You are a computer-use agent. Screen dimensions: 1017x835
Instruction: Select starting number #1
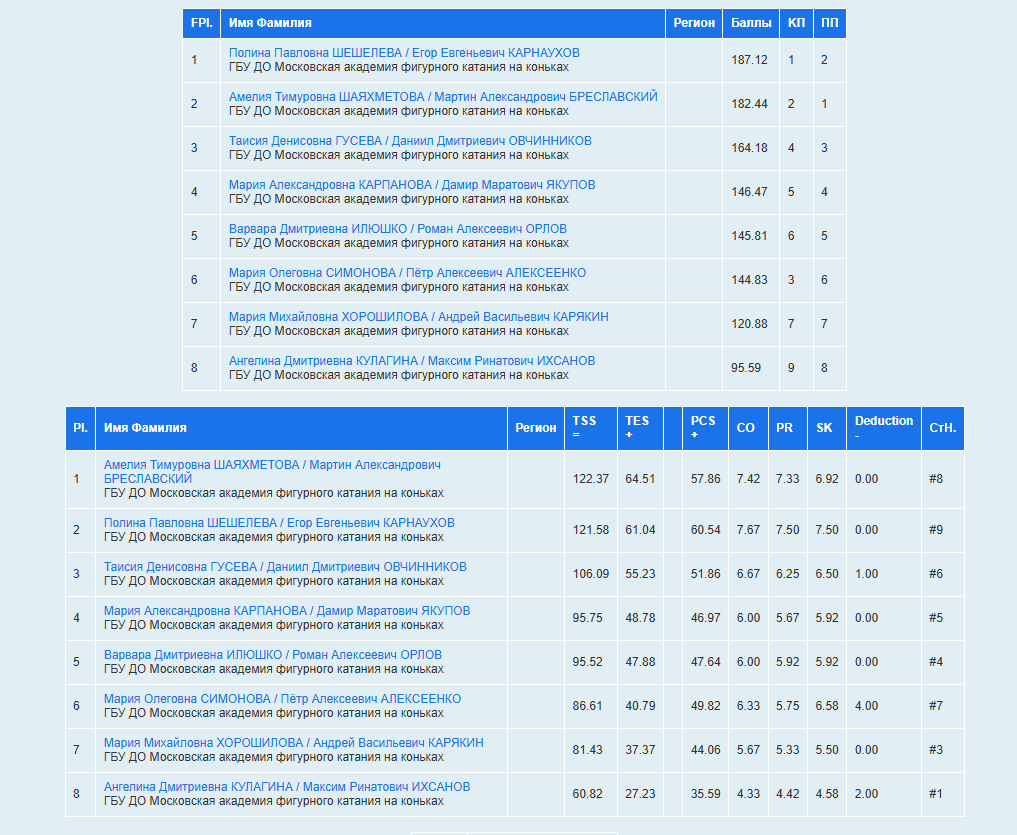pos(936,794)
